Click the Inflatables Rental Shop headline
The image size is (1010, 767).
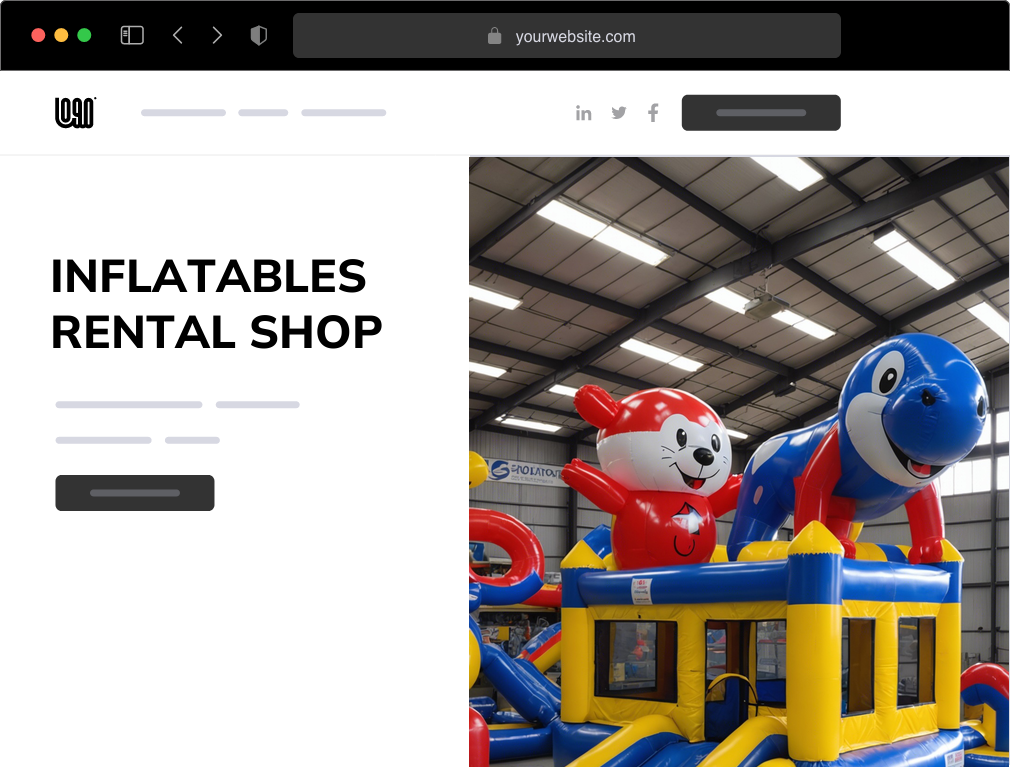coord(216,304)
